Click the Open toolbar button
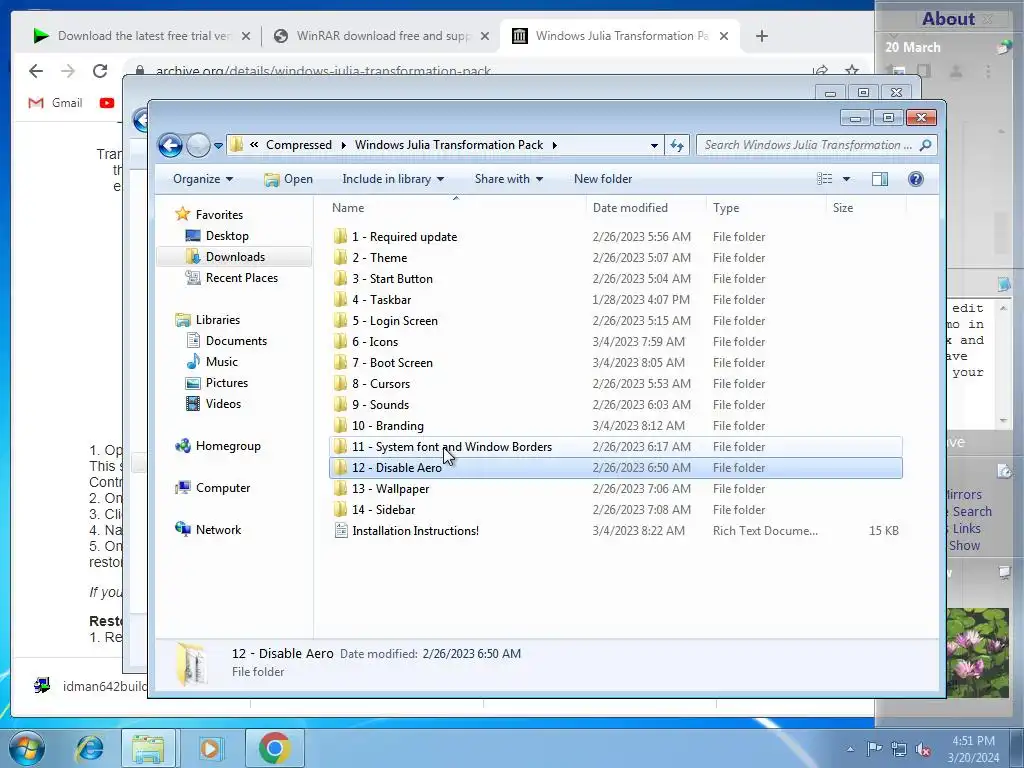The image size is (1024, 768). pyautogui.click(x=289, y=179)
